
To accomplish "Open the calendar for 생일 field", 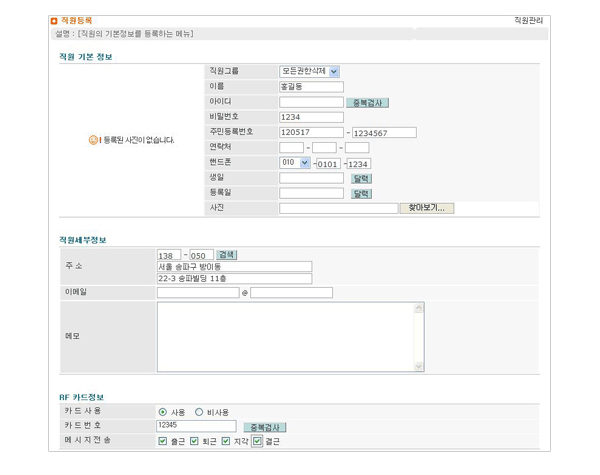I will [361, 178].
